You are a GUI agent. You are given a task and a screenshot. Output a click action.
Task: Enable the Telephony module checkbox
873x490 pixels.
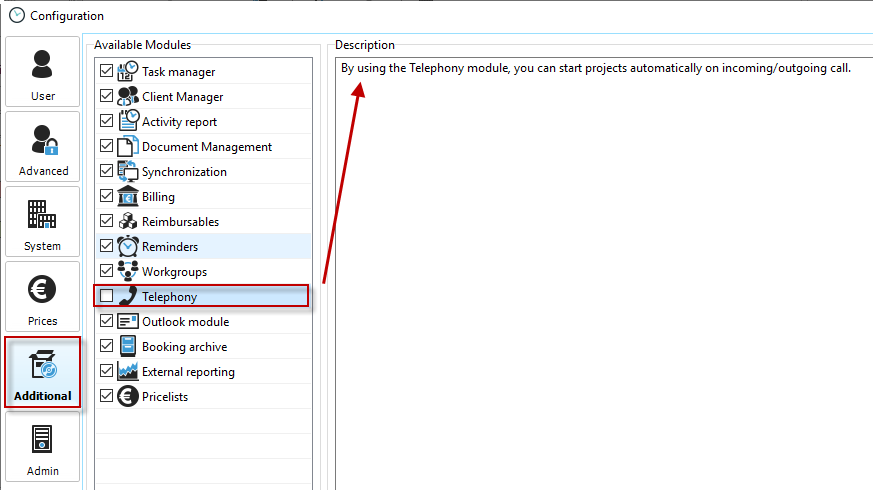click(106, 297)
